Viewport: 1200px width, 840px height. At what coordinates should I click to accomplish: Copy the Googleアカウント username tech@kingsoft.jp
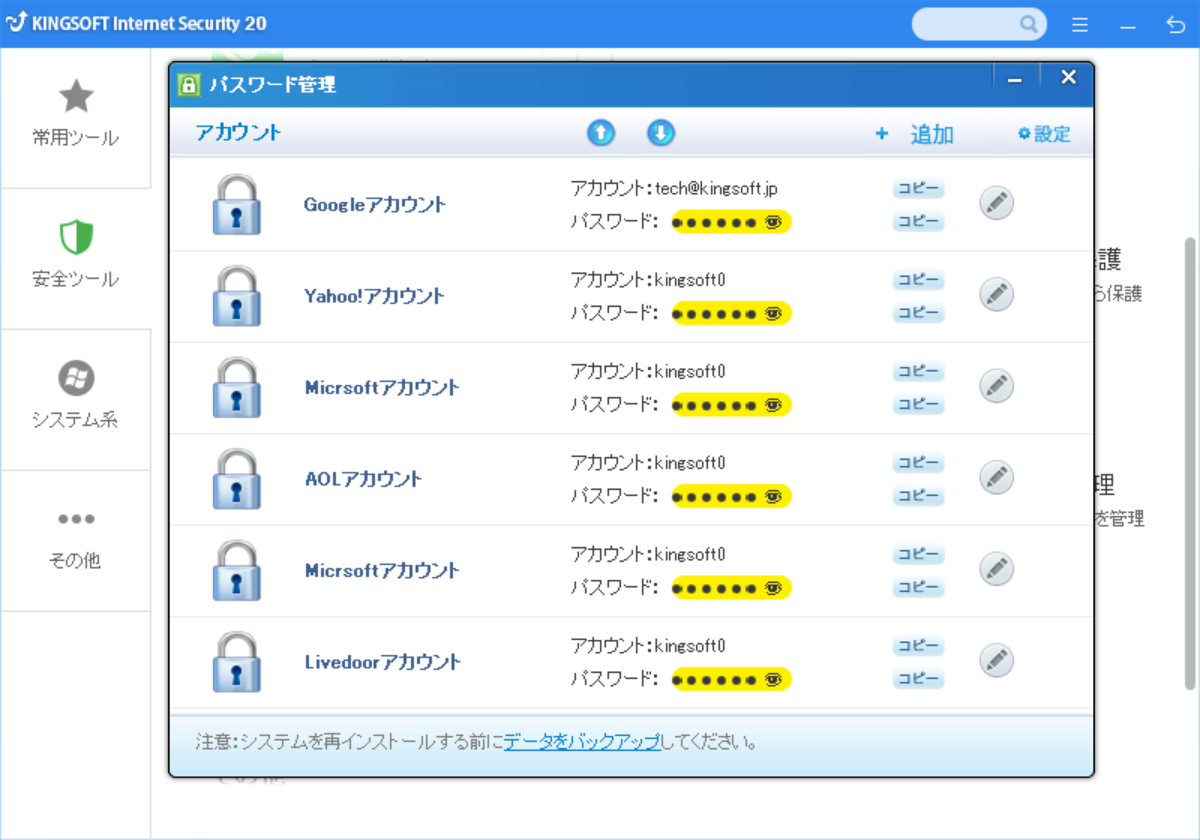pyautogui.click(x=918, y=189)
